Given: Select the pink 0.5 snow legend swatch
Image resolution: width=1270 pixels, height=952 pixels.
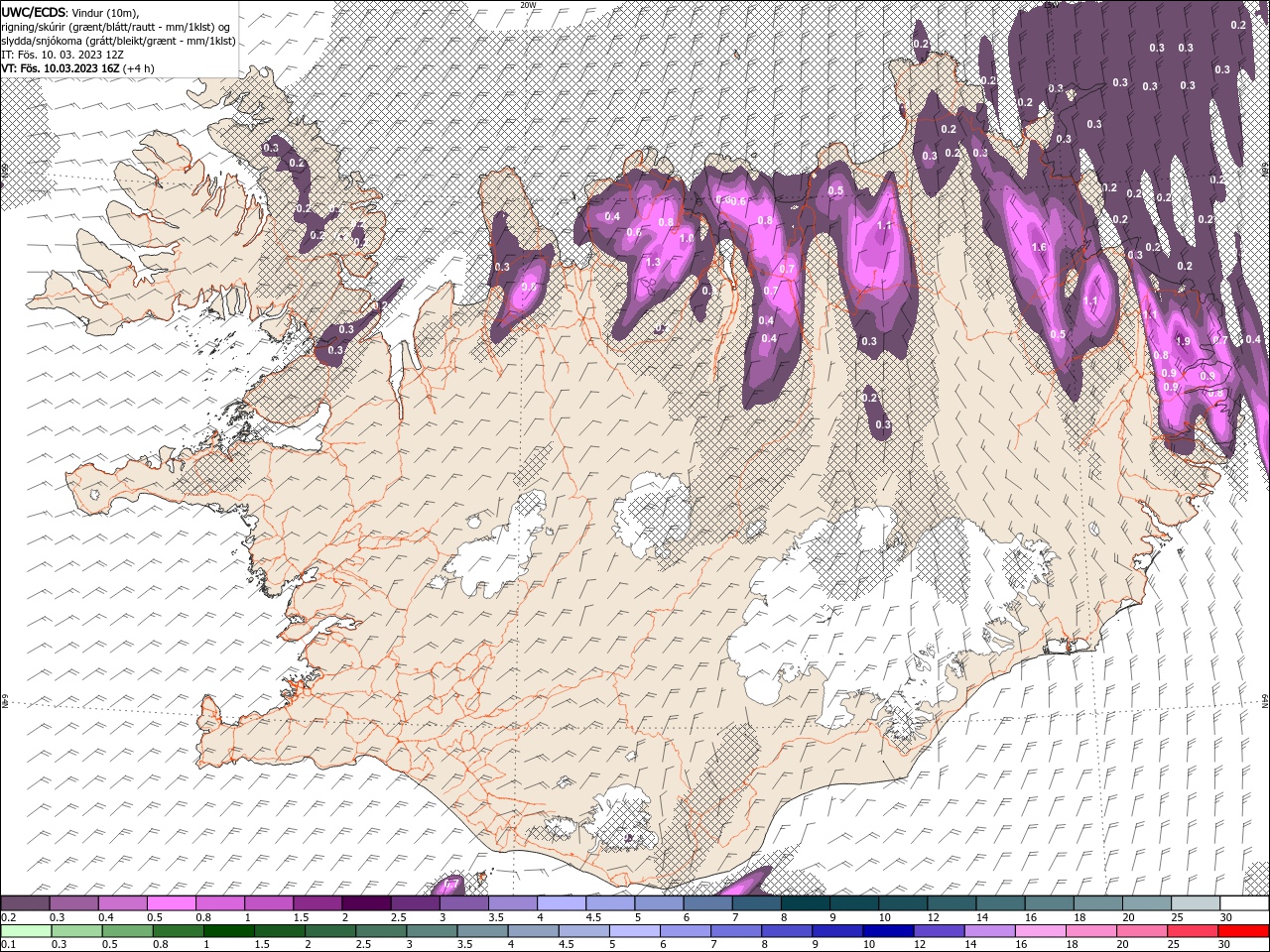Looking at the screenshot, I should pyautogui.click(x=172, y=903).
